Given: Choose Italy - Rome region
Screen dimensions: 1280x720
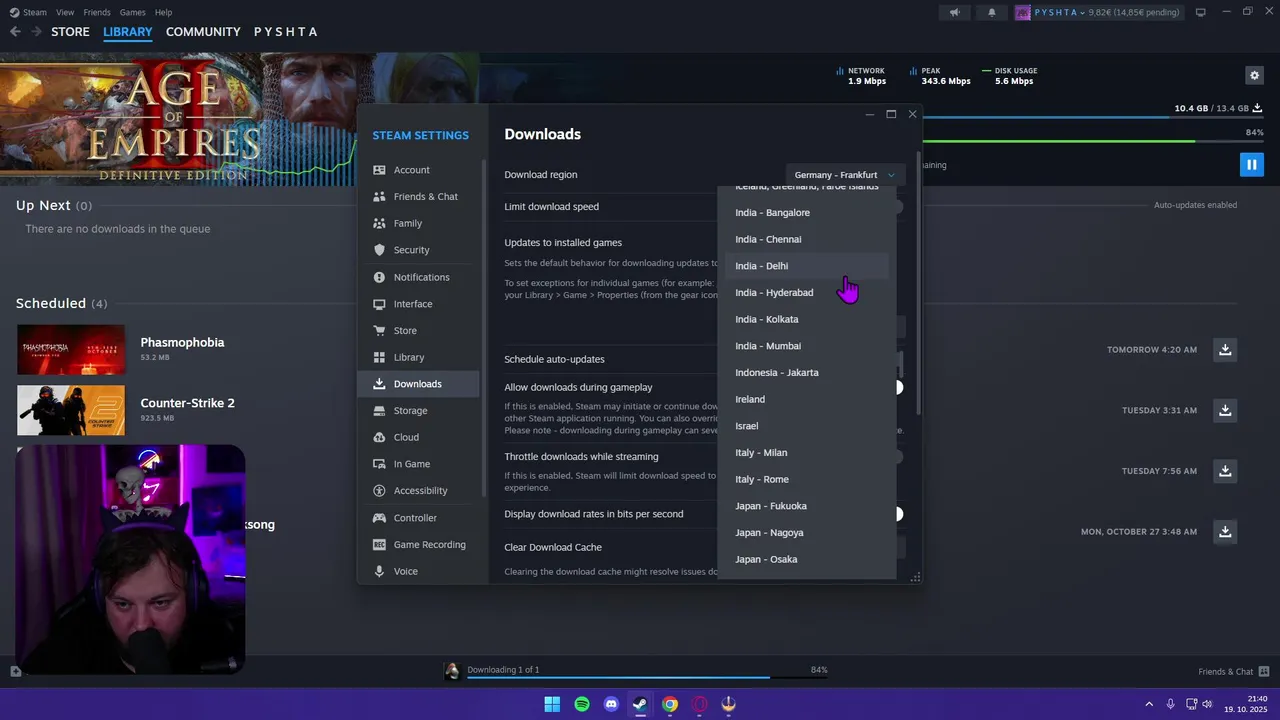Looking at the screenshot, I should click(x=807, y=479).
